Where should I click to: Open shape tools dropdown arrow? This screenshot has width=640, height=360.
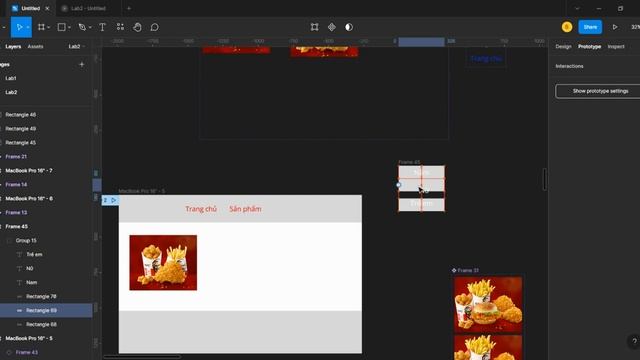[x=69, y=27]
